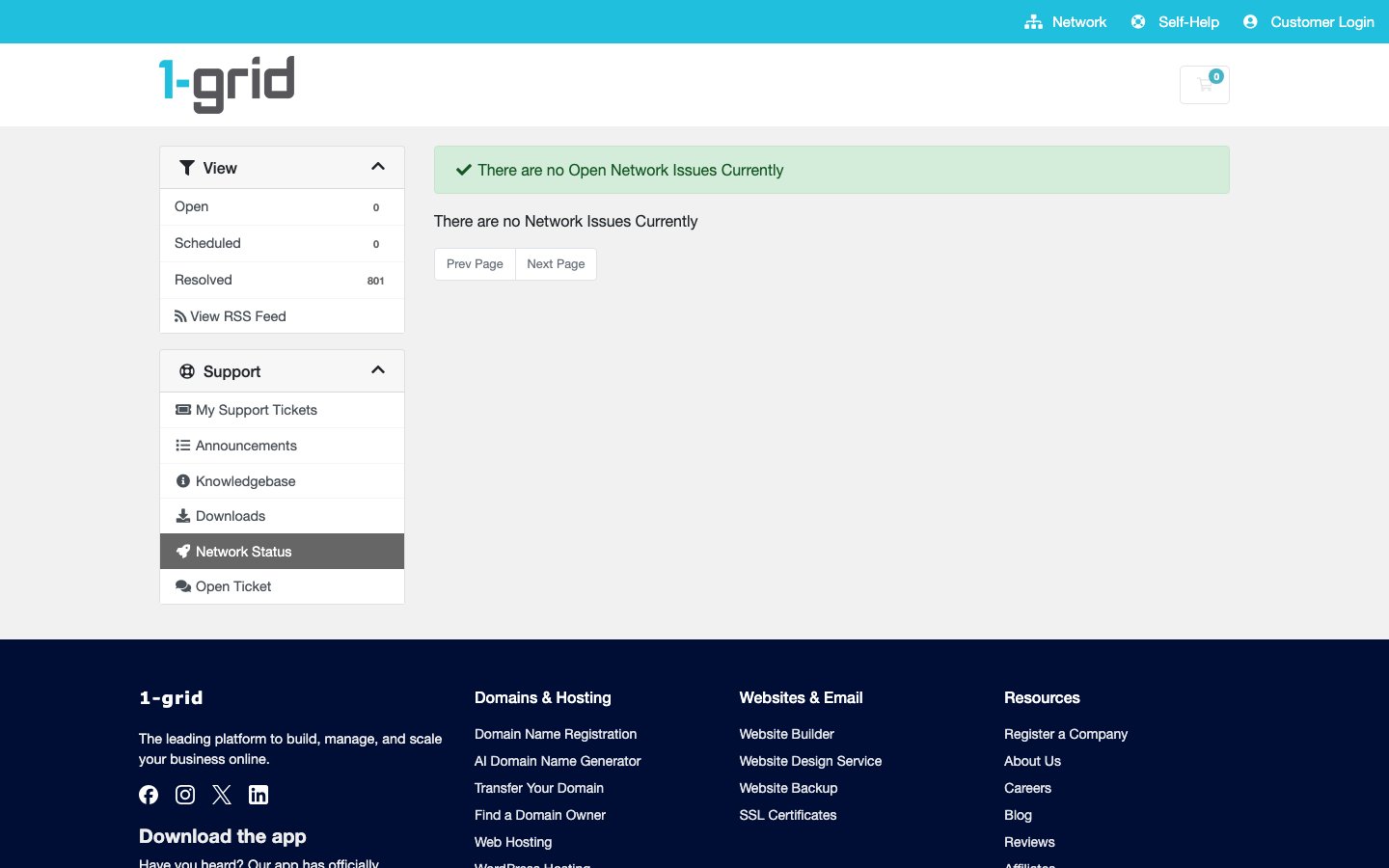Open the Web Hosting footer link

(513, 842)
